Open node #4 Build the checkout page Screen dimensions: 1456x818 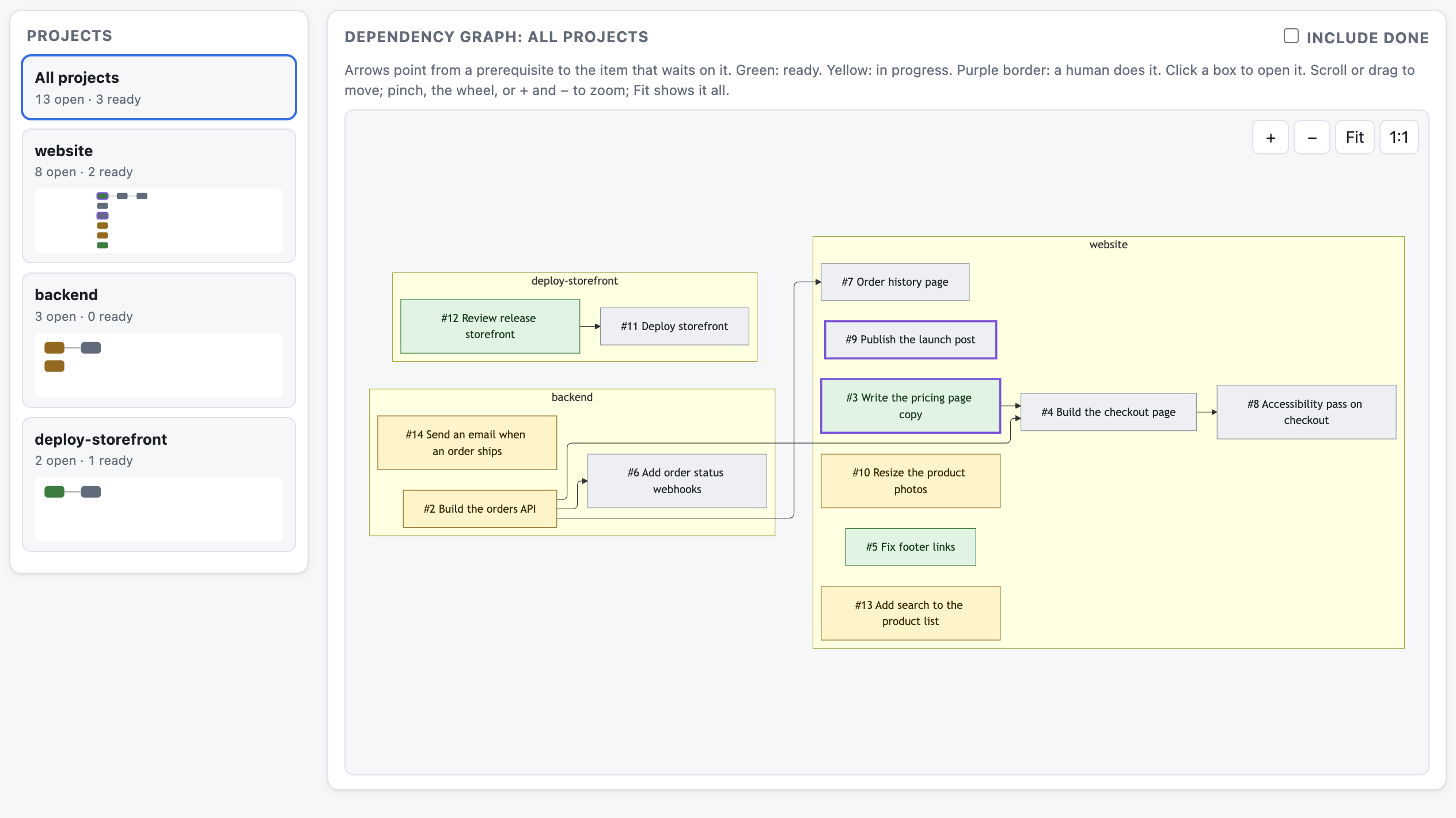(x=1109, y=412)
